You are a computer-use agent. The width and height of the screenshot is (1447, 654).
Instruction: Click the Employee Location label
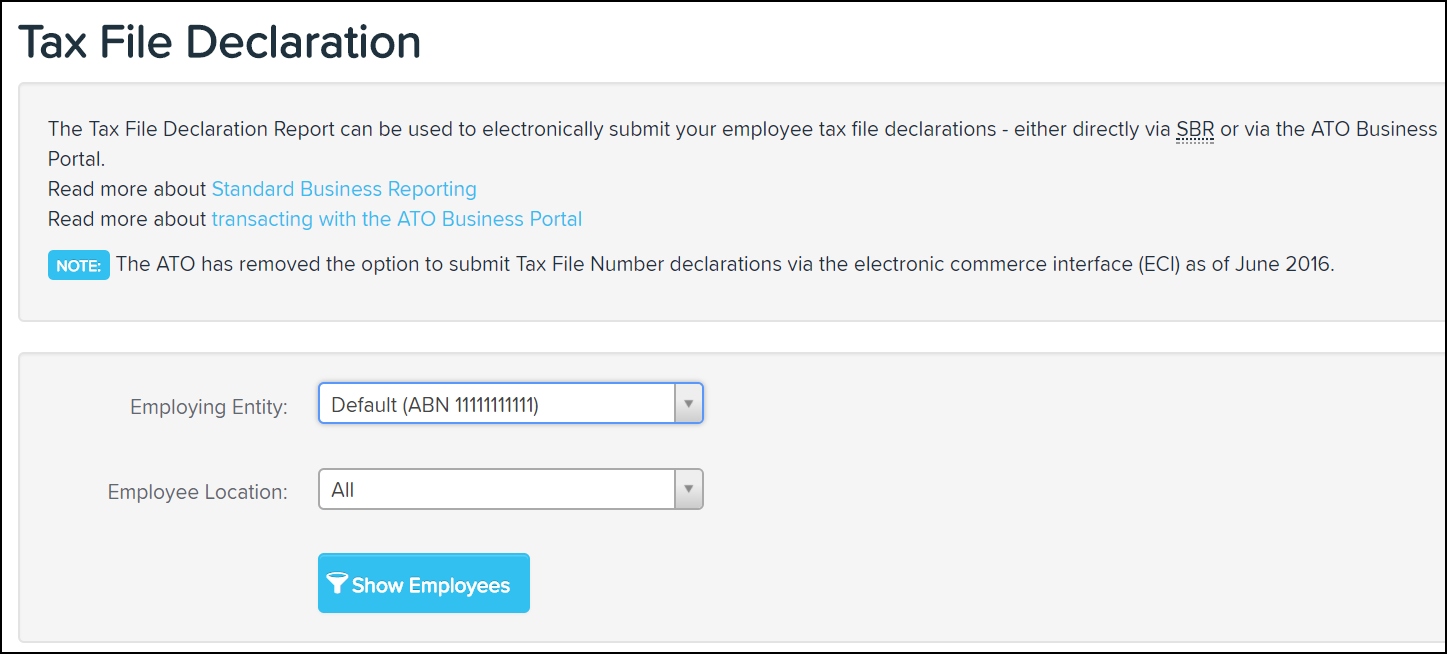198,492
